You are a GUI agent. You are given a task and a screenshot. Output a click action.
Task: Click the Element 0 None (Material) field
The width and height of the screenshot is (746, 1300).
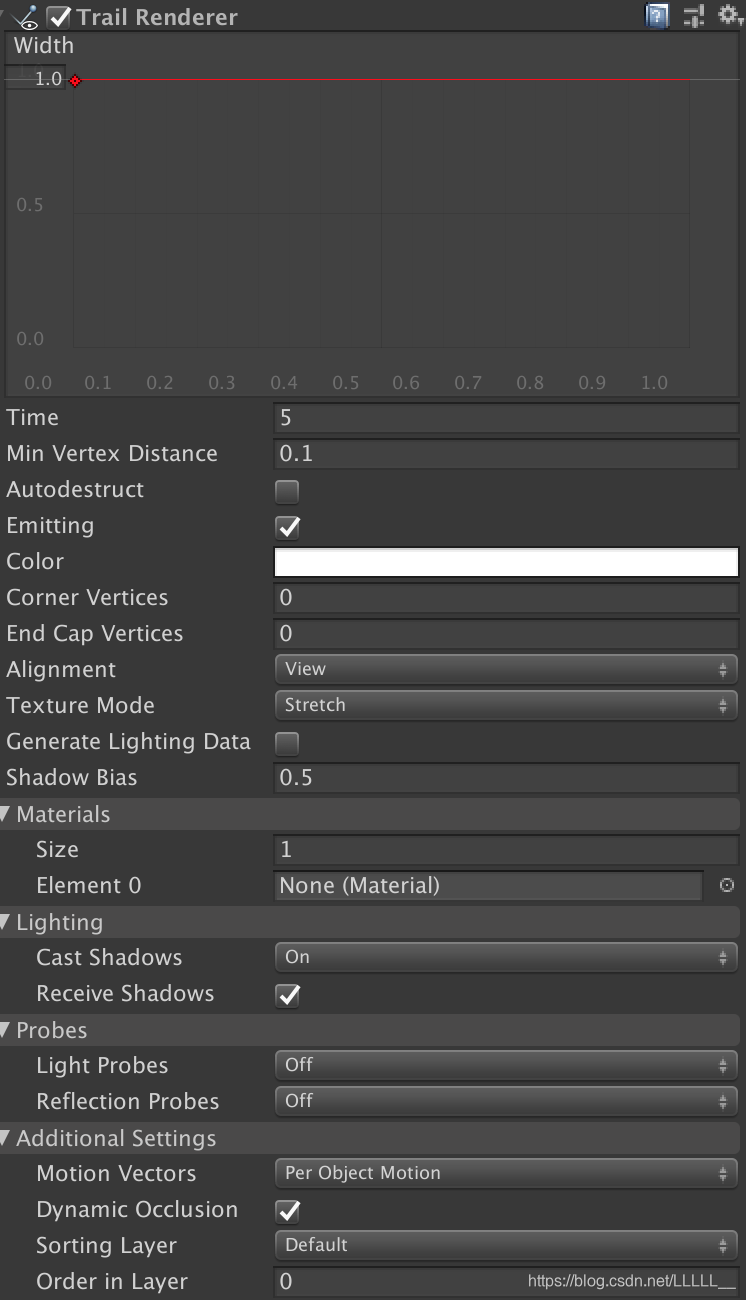tap(489, 886)
